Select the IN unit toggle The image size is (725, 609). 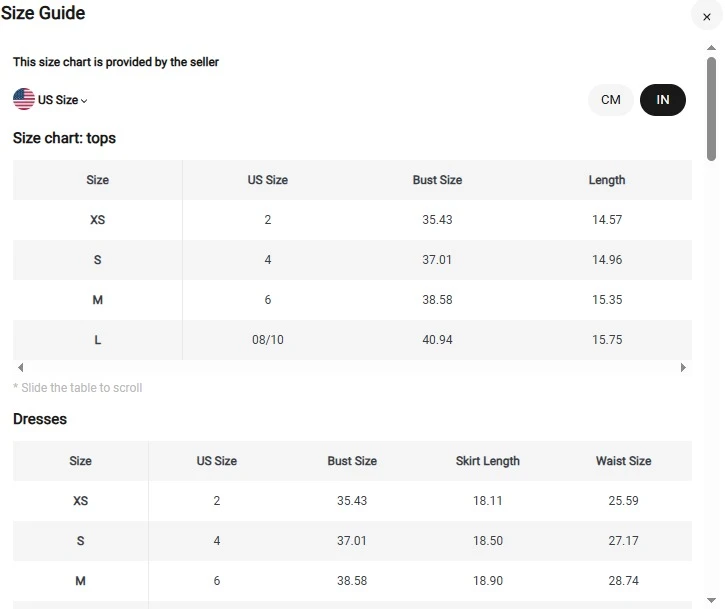point(662,100)
